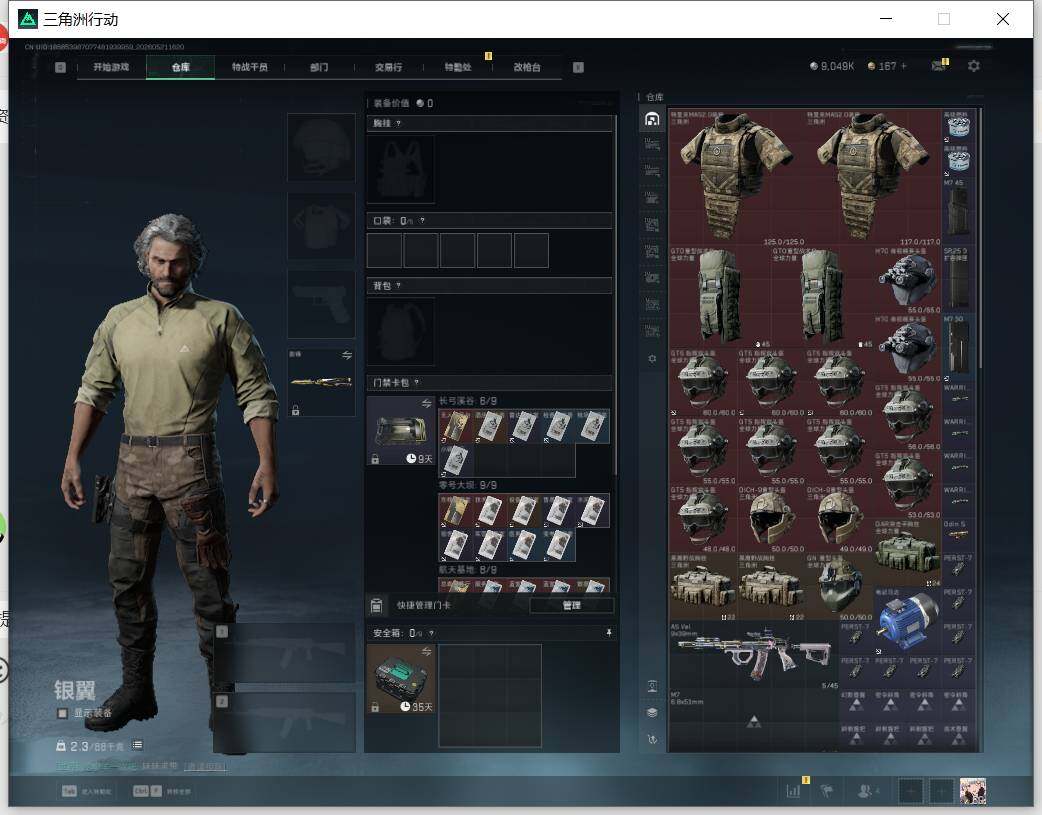Open the weight details list icon

(137, 745)
